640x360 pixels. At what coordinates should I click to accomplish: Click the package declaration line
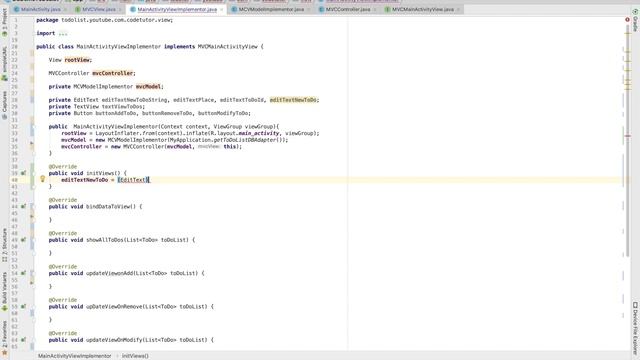point(104,20)
